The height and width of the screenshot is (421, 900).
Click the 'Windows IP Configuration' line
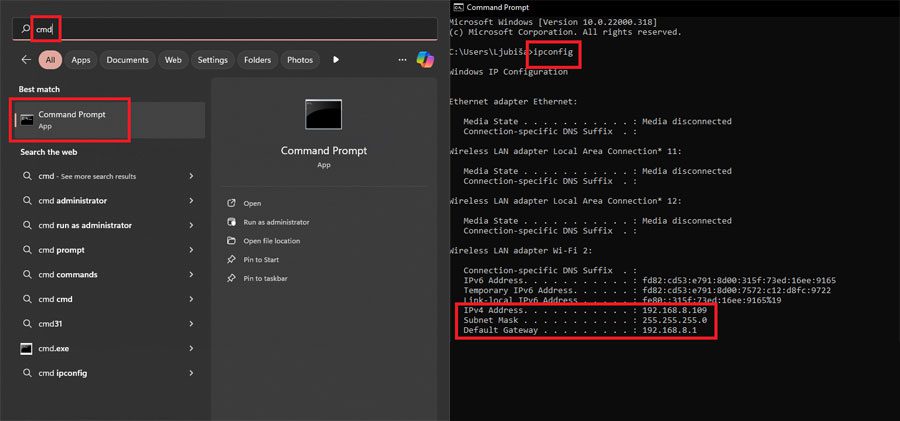point(509,72)
